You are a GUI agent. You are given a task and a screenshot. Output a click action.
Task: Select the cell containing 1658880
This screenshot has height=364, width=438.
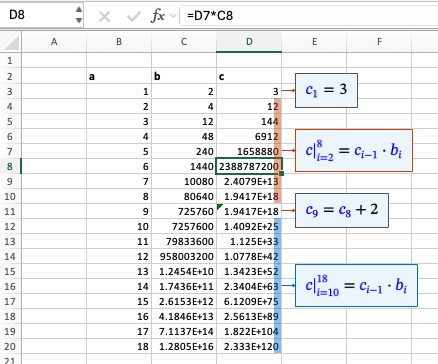(x=249, y=151)
